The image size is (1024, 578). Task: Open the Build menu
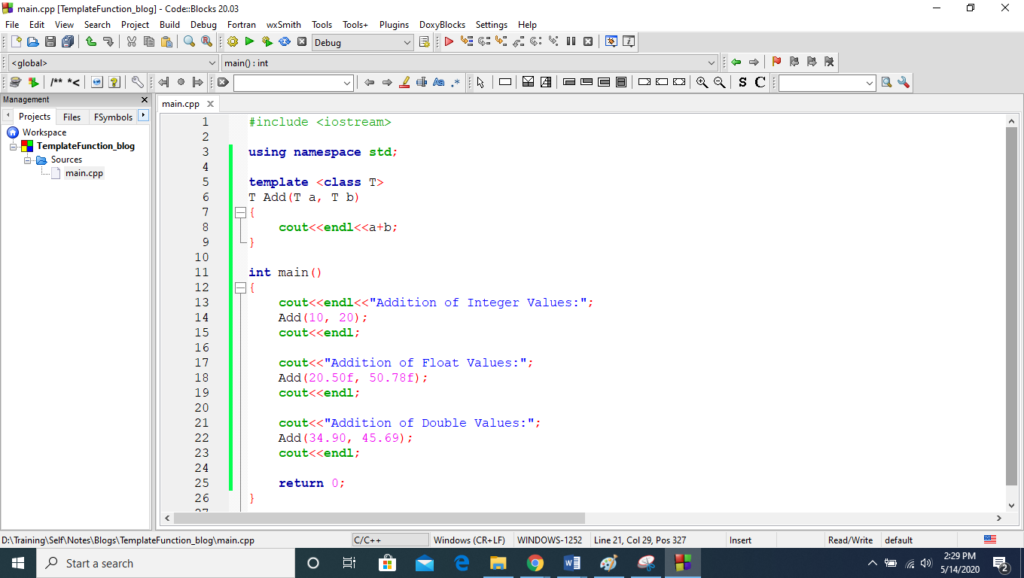169,24
